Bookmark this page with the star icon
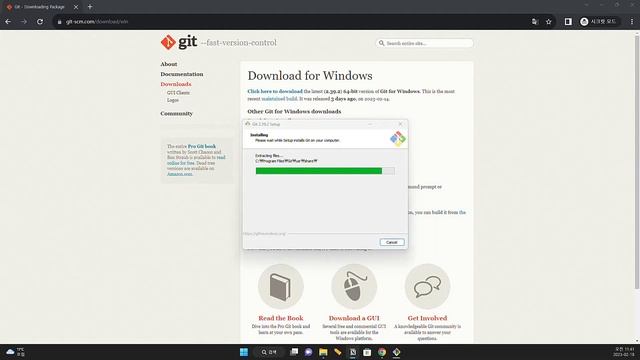 click(x=549, y=22)
